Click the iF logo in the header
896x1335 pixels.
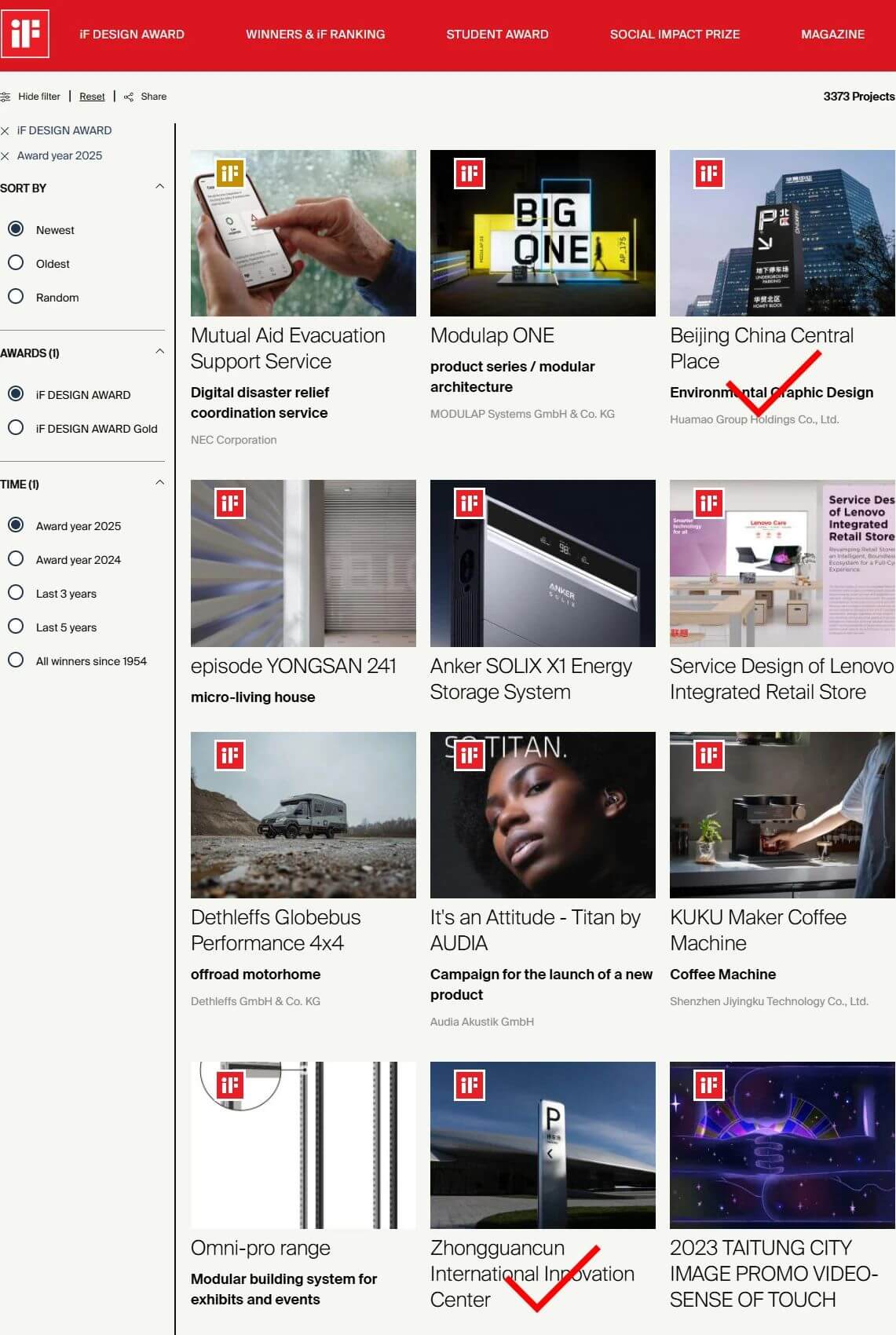point(25,34)
